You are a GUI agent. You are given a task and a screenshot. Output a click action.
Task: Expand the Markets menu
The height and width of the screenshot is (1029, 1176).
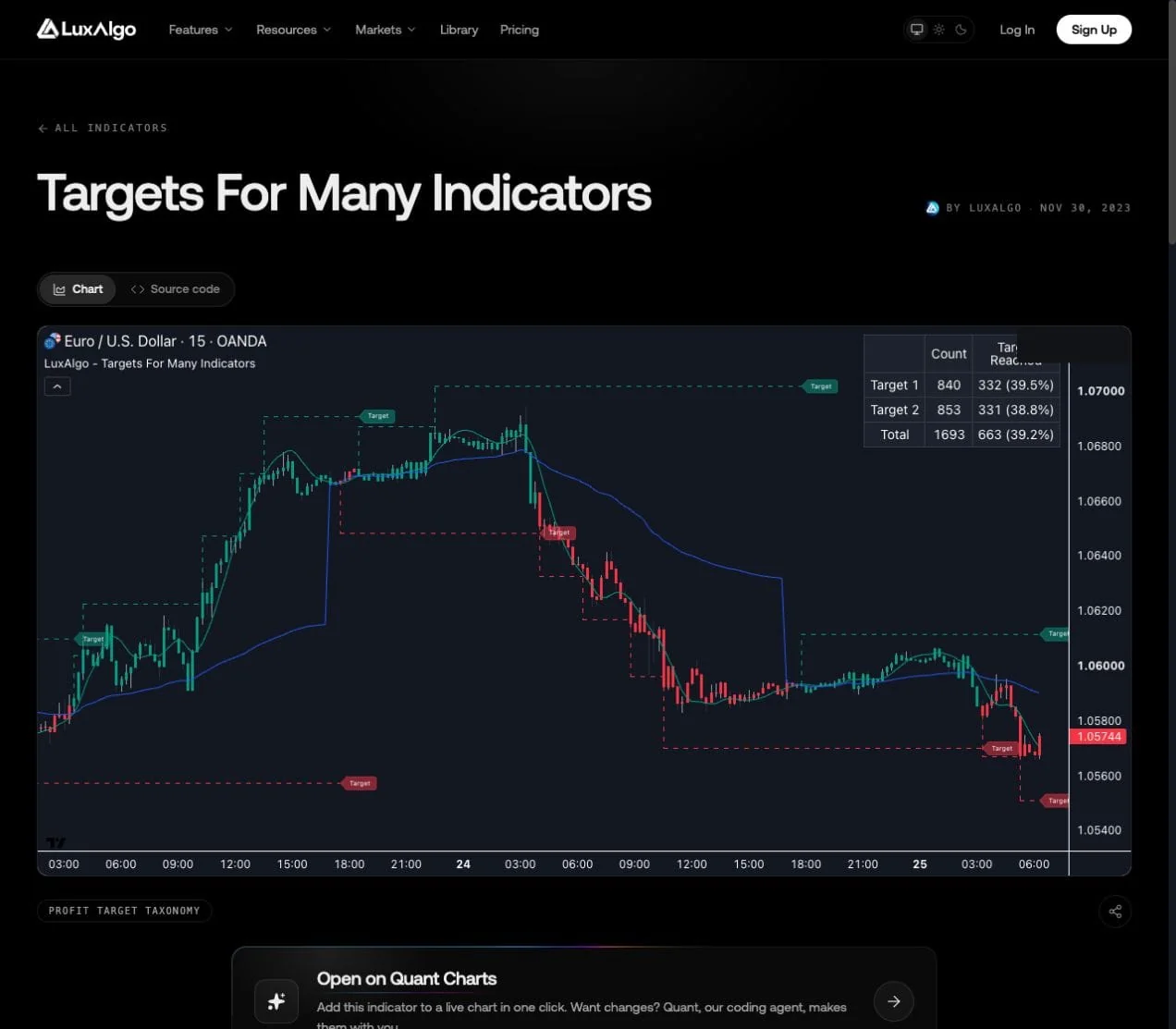[x=386, y=30]
